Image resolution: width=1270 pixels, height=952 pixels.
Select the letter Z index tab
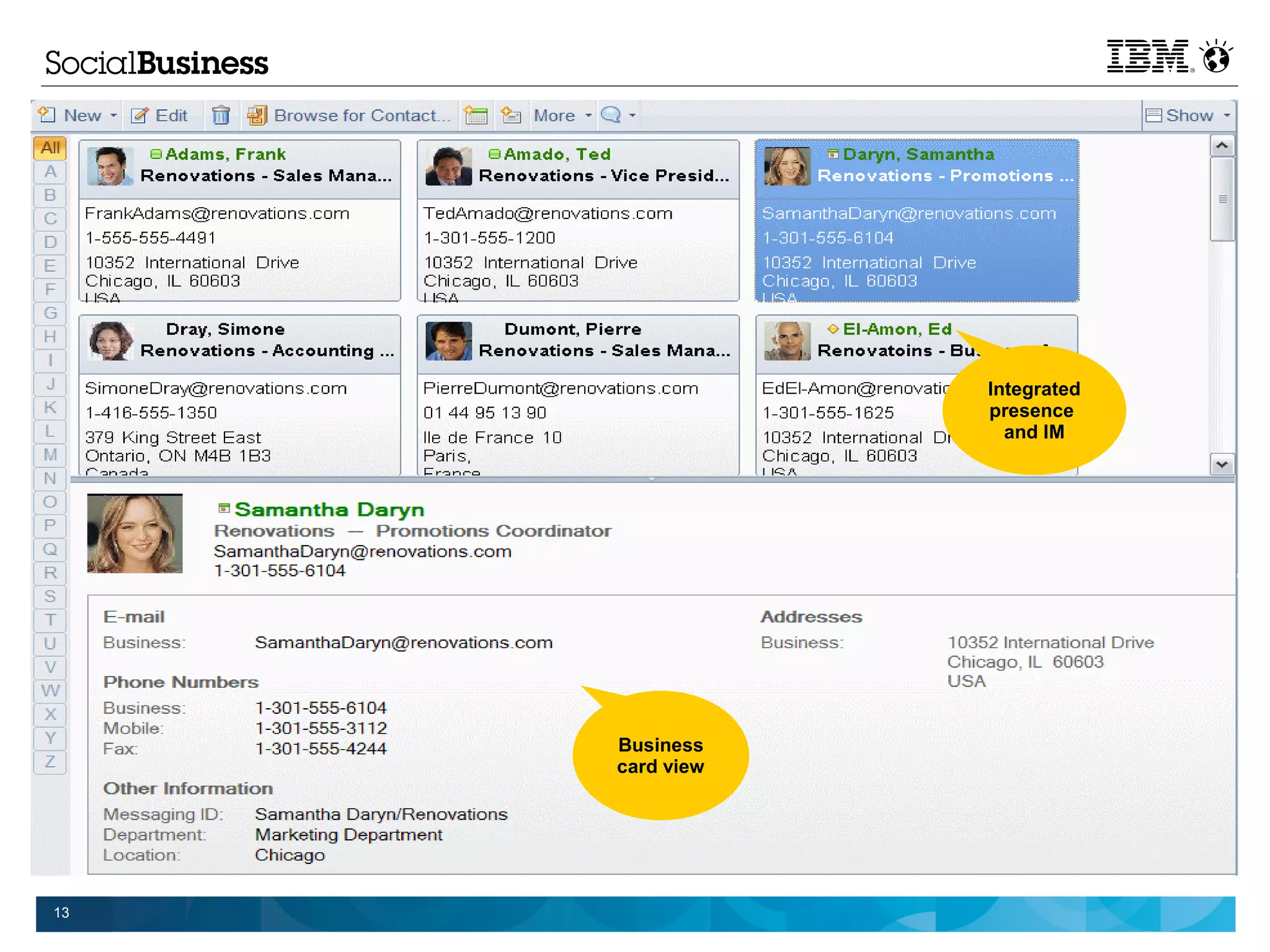pyautogui.click(x=50, y=762)
